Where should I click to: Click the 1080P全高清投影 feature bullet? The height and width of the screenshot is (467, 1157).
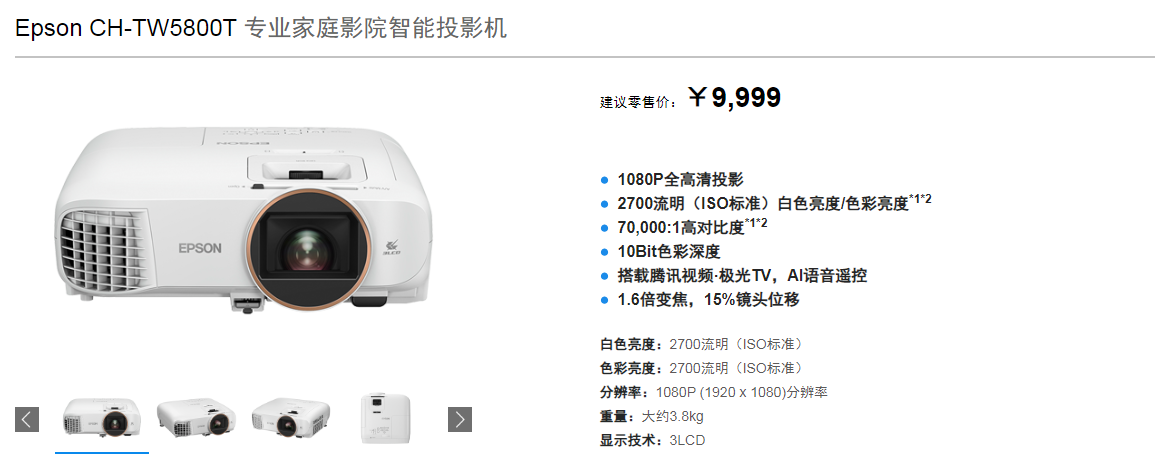[680, 179]
